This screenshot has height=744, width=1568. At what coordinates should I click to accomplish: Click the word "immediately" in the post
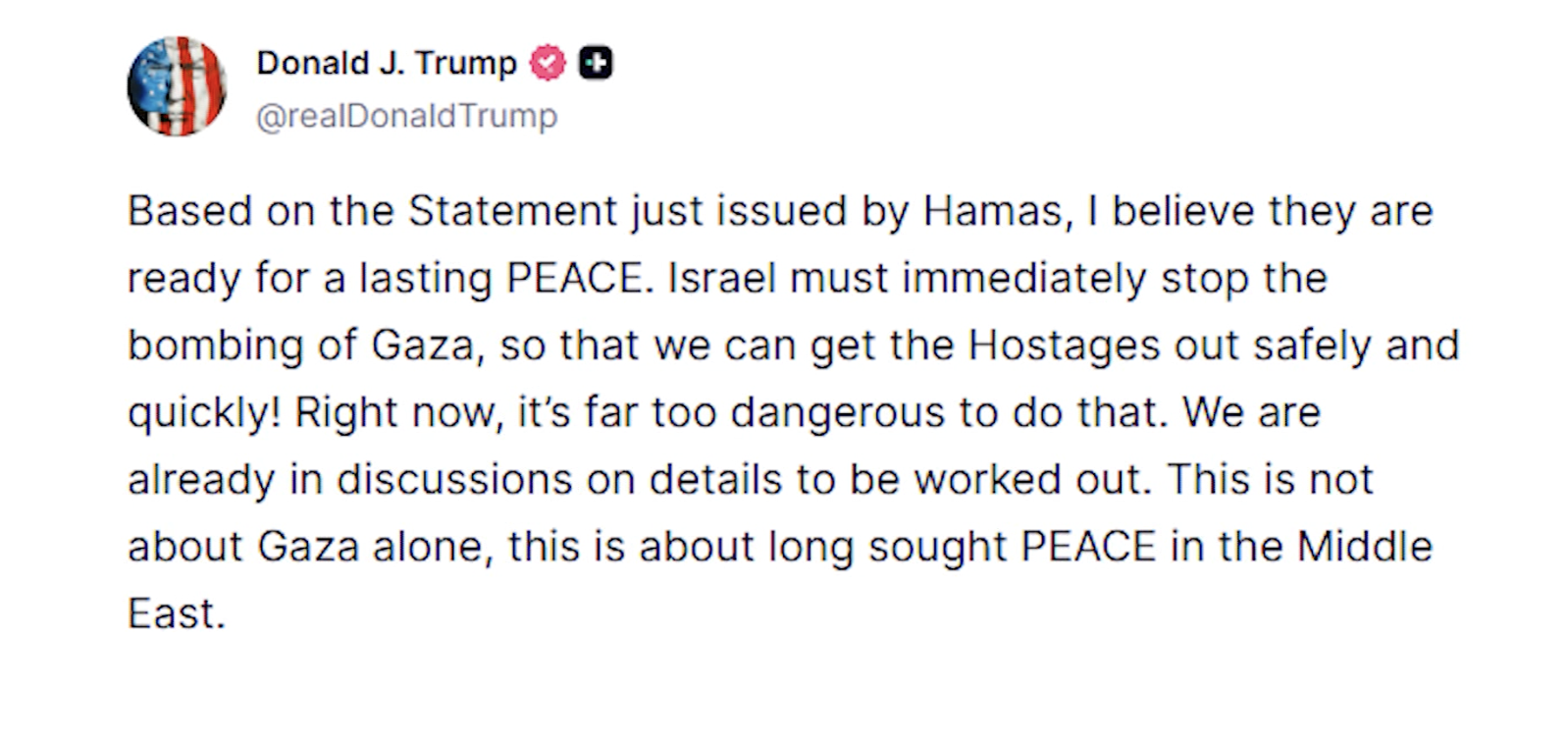tap(1023, 279)
